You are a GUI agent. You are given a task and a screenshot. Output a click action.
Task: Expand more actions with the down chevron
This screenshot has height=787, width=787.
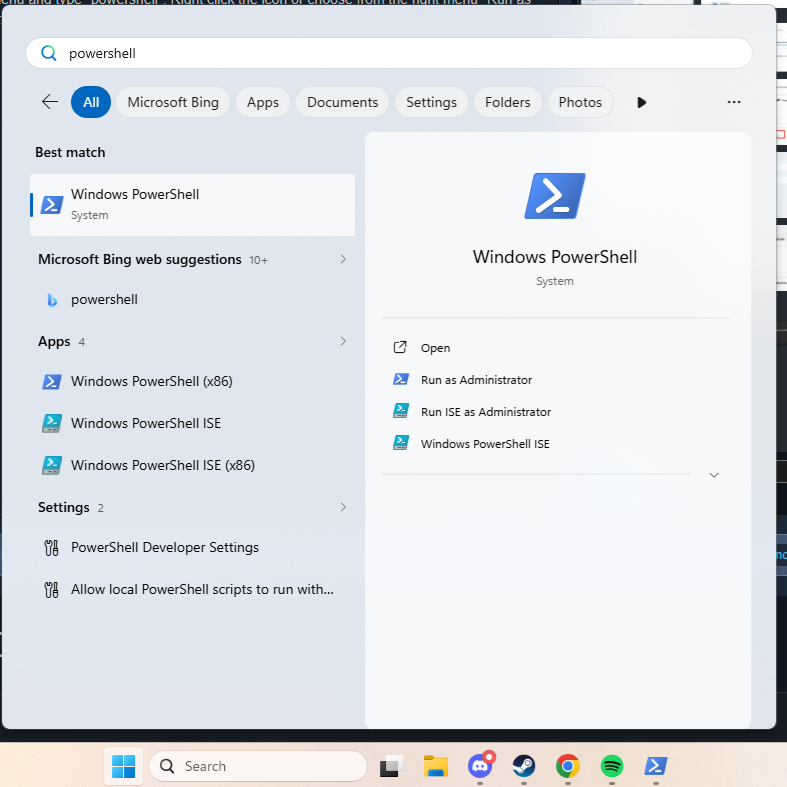tap(714, 475)
